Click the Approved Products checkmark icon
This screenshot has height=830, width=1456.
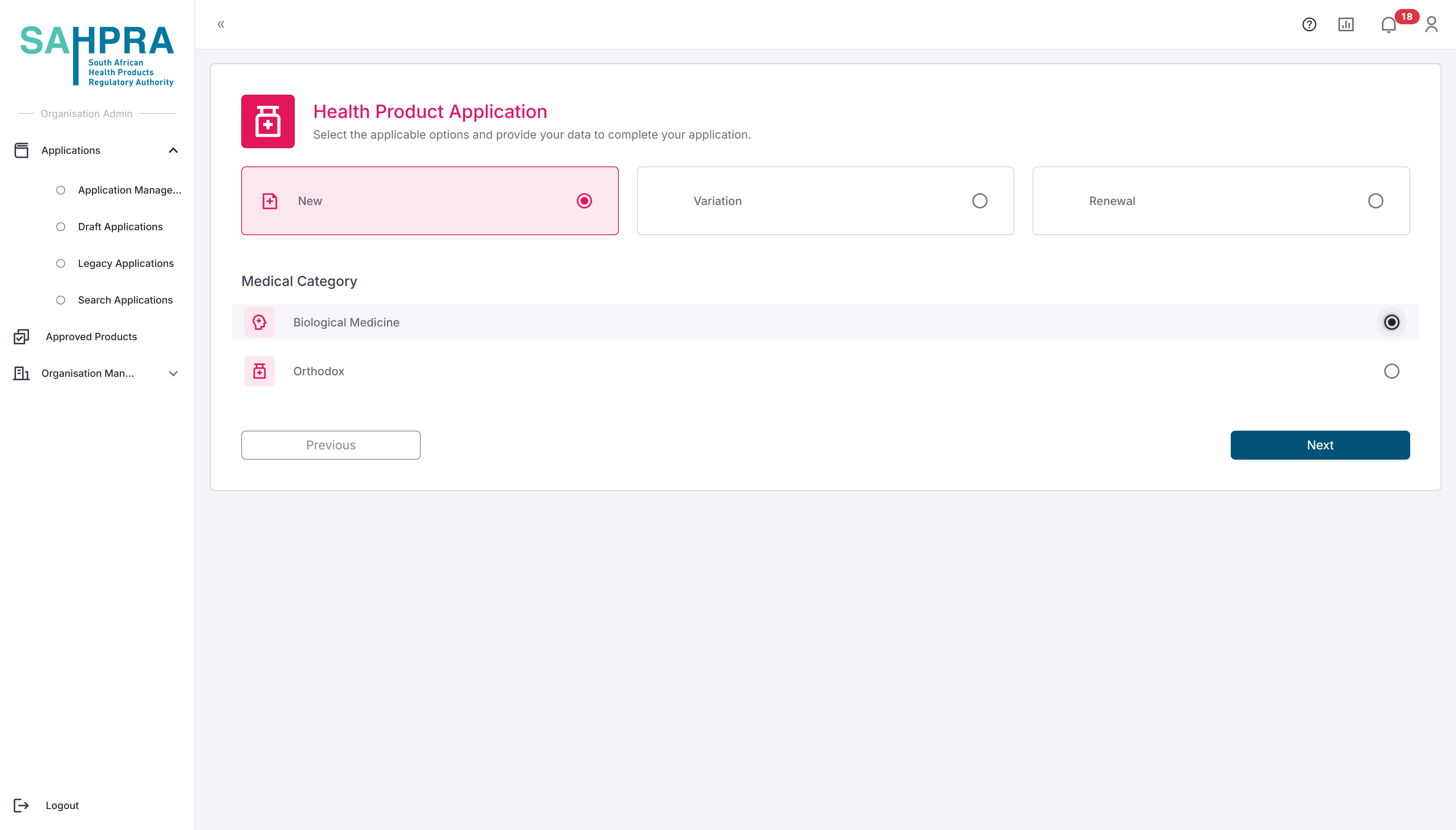pyautogui.click(x=21, y=337)
